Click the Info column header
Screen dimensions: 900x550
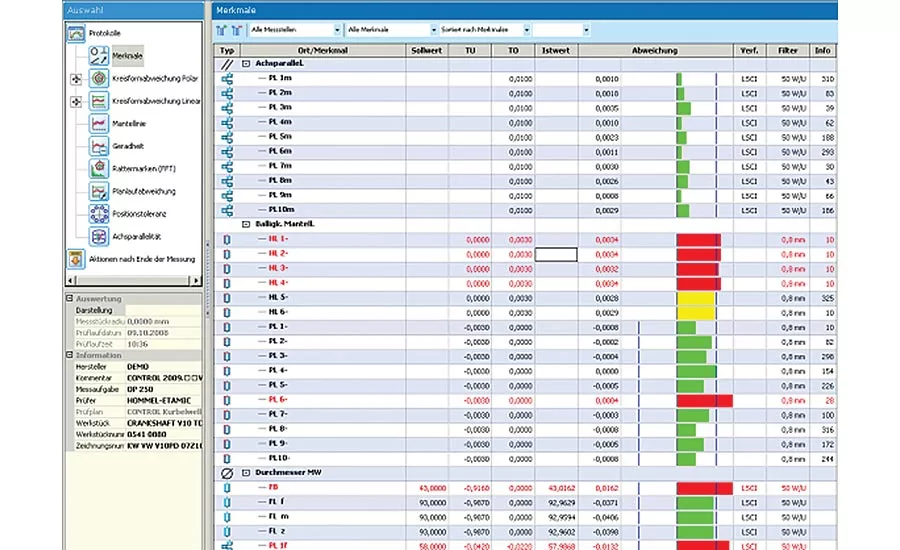(823, 51)
